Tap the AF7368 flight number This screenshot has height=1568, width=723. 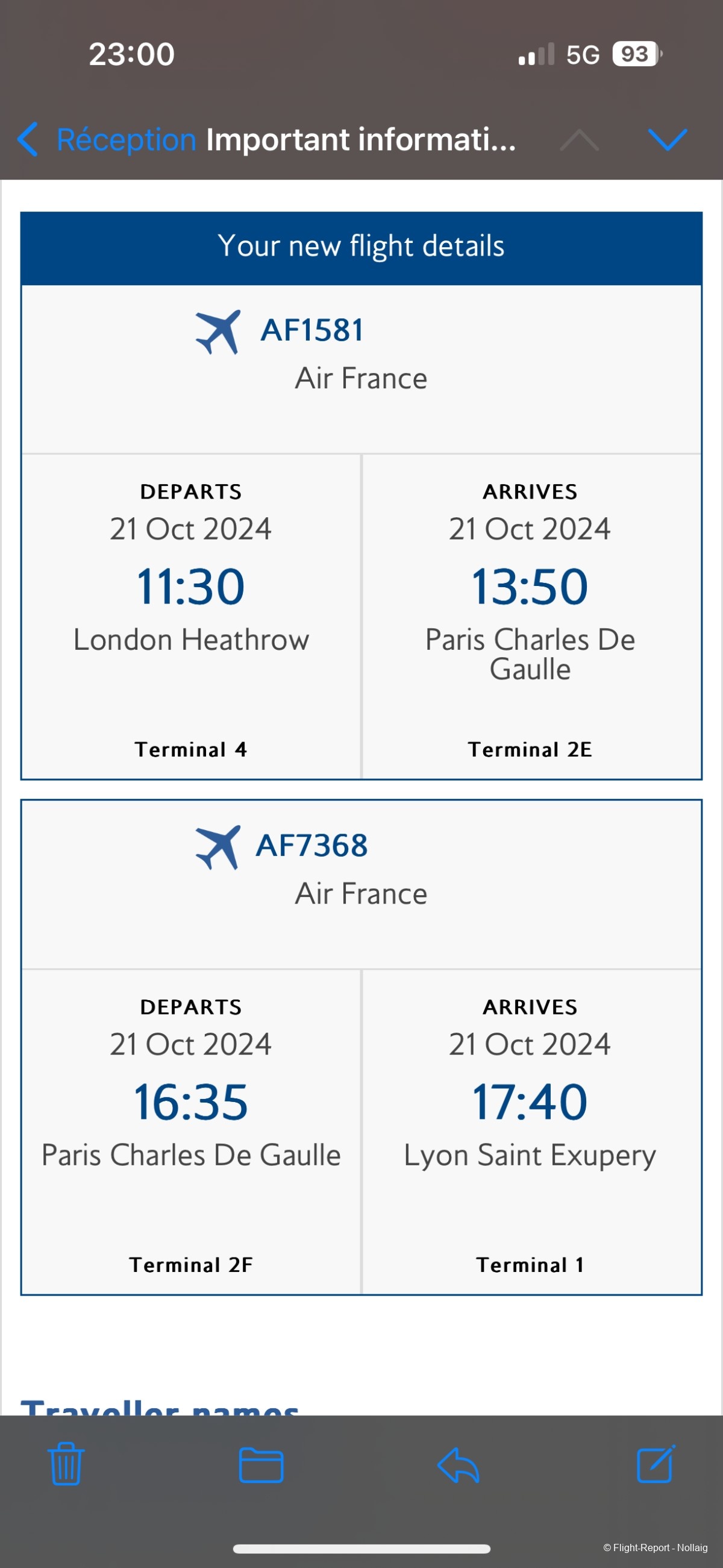pos(311,845)
